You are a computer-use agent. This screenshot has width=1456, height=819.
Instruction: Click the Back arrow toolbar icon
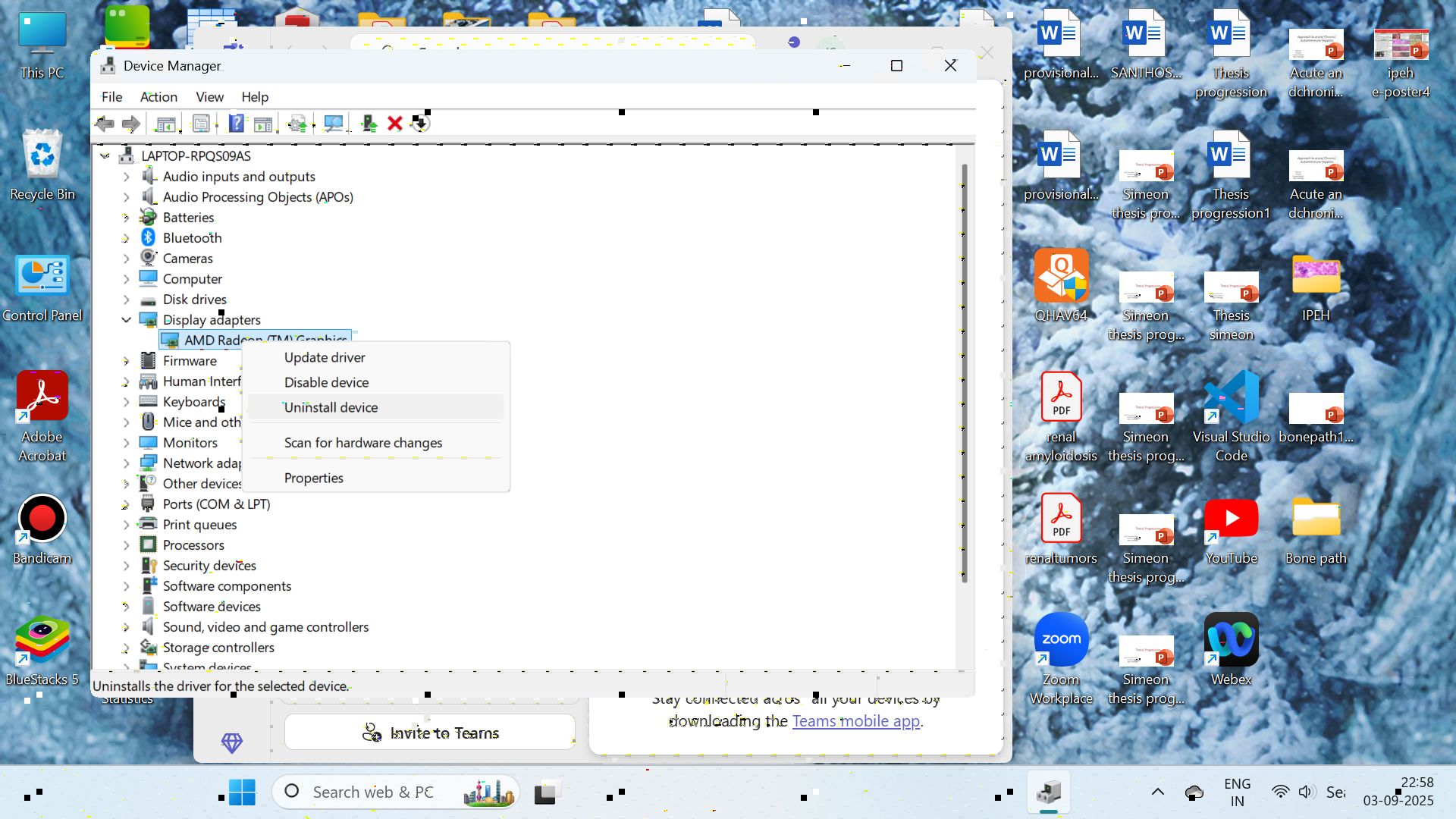pyautogui.click(x=105, y=123)
